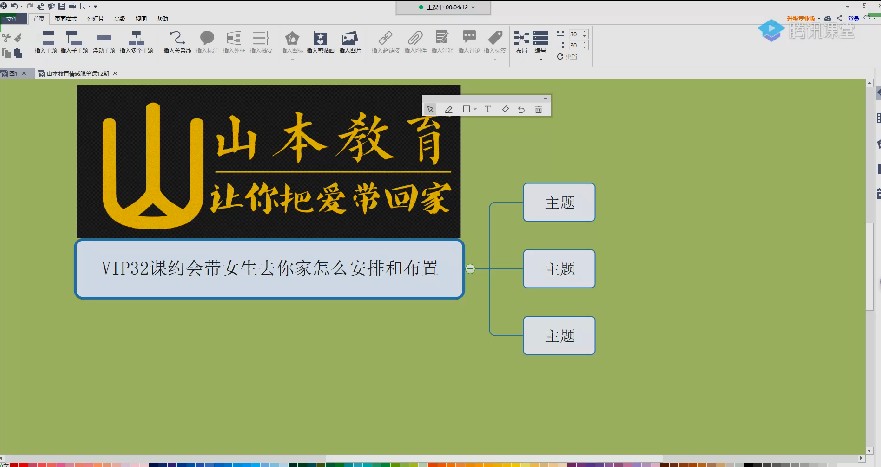The image size is (881, 467).
Task: Open the pentagon insert-icon marker tool
Action: pos(292,38)
